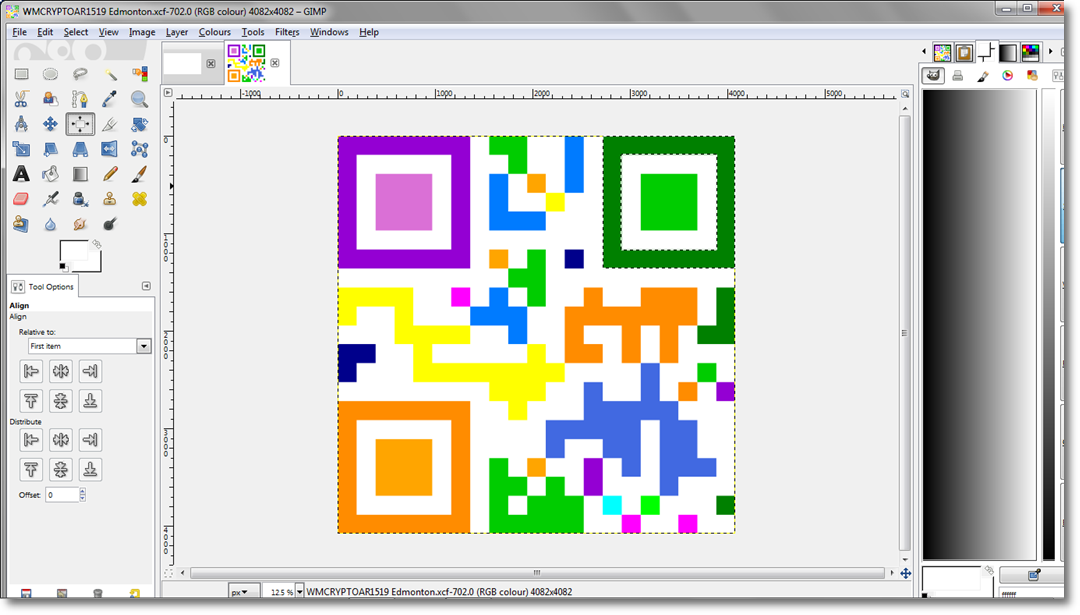Select the Airbrush tool
1080x615 pixels.
(50, 199)
